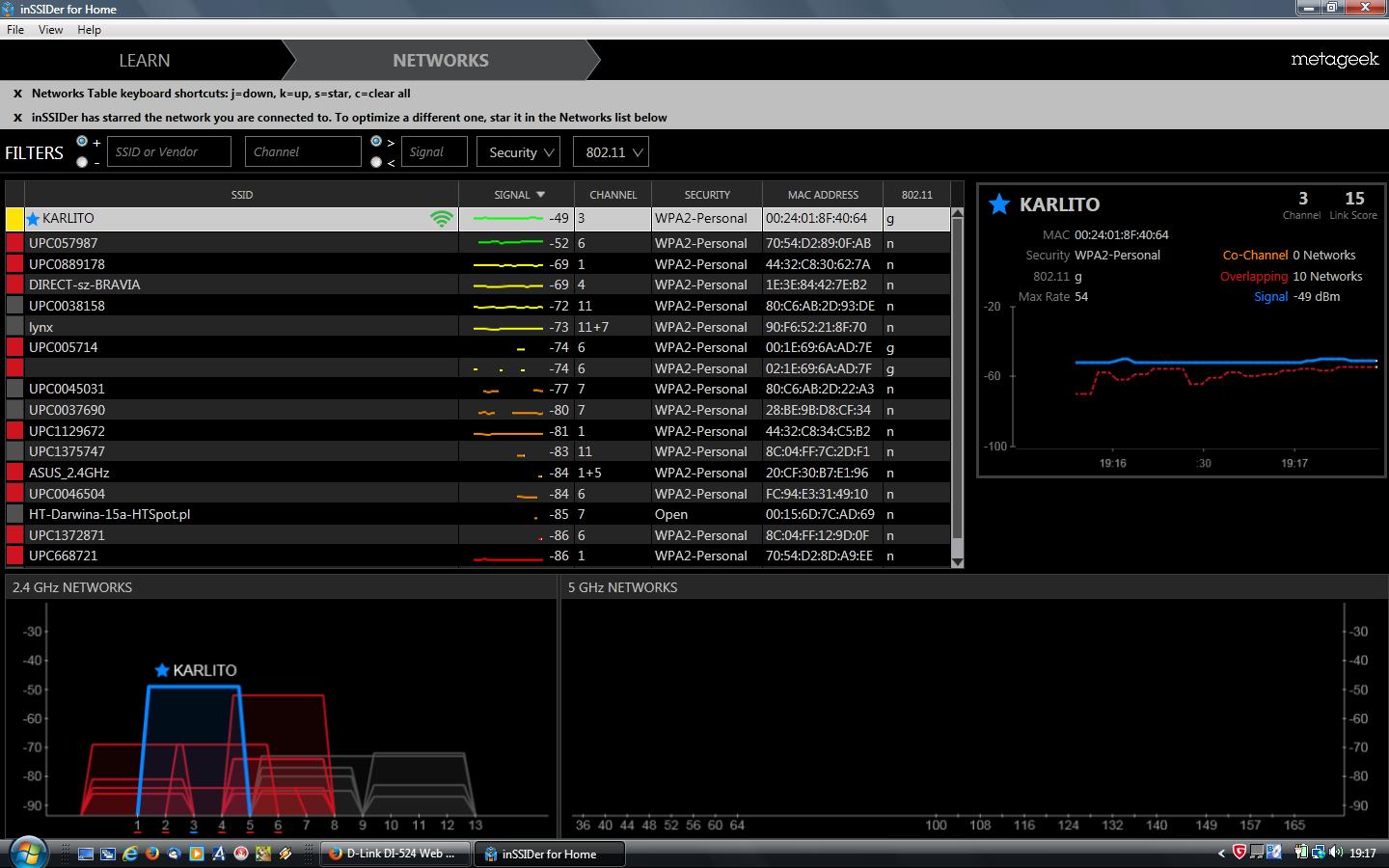Open the G Data shield tray icon
1389x868 pixels.
[x=1239, y=853]
